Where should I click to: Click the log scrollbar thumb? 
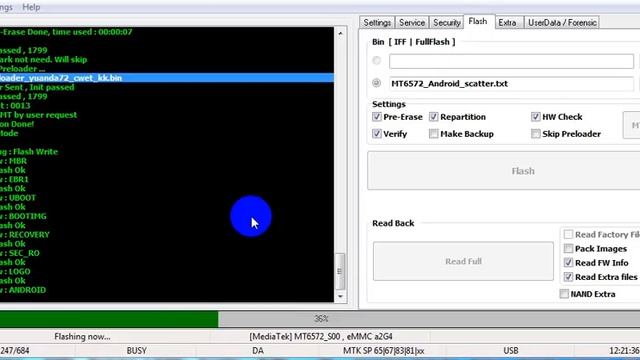(340, 271)
